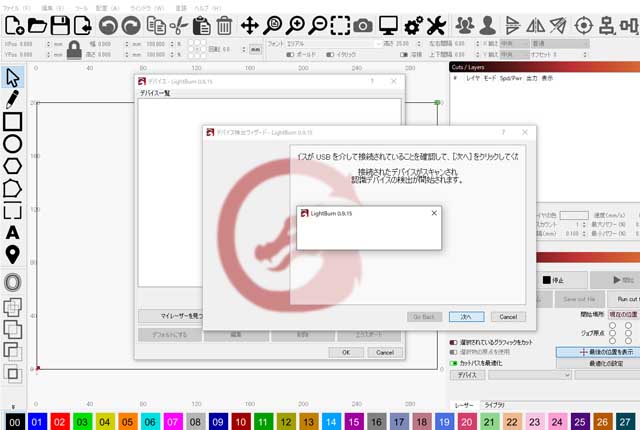Select the Position Laser marker tool
640x430 pixels.
tap(13, 255)
